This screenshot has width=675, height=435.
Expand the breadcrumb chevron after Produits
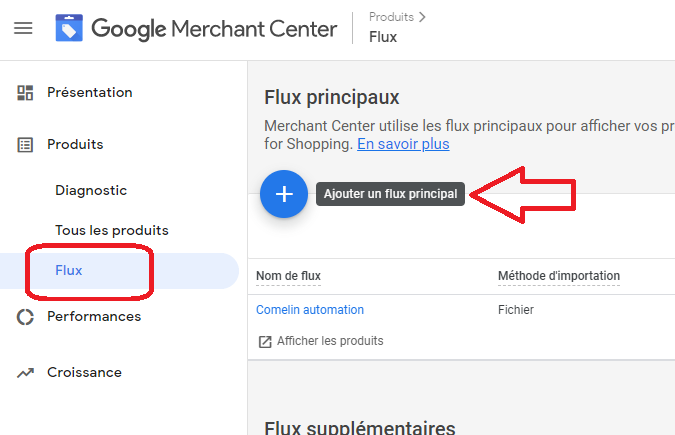(422, 17)
